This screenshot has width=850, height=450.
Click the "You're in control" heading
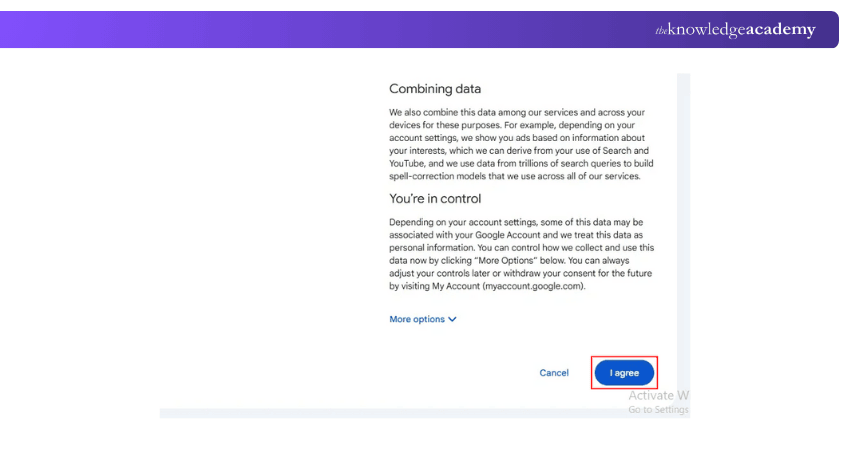click(x=435, y=199)
